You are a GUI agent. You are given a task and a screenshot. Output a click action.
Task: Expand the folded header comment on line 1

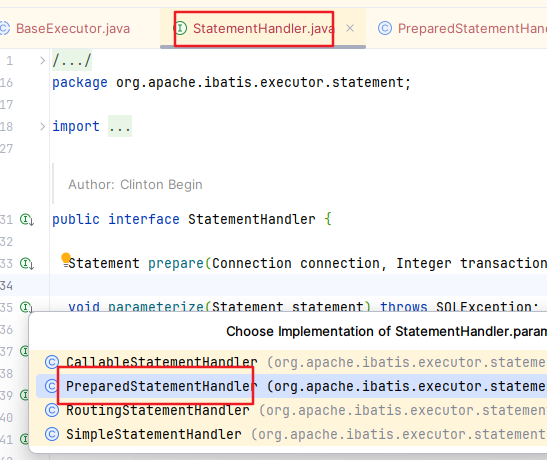(43, 61)
